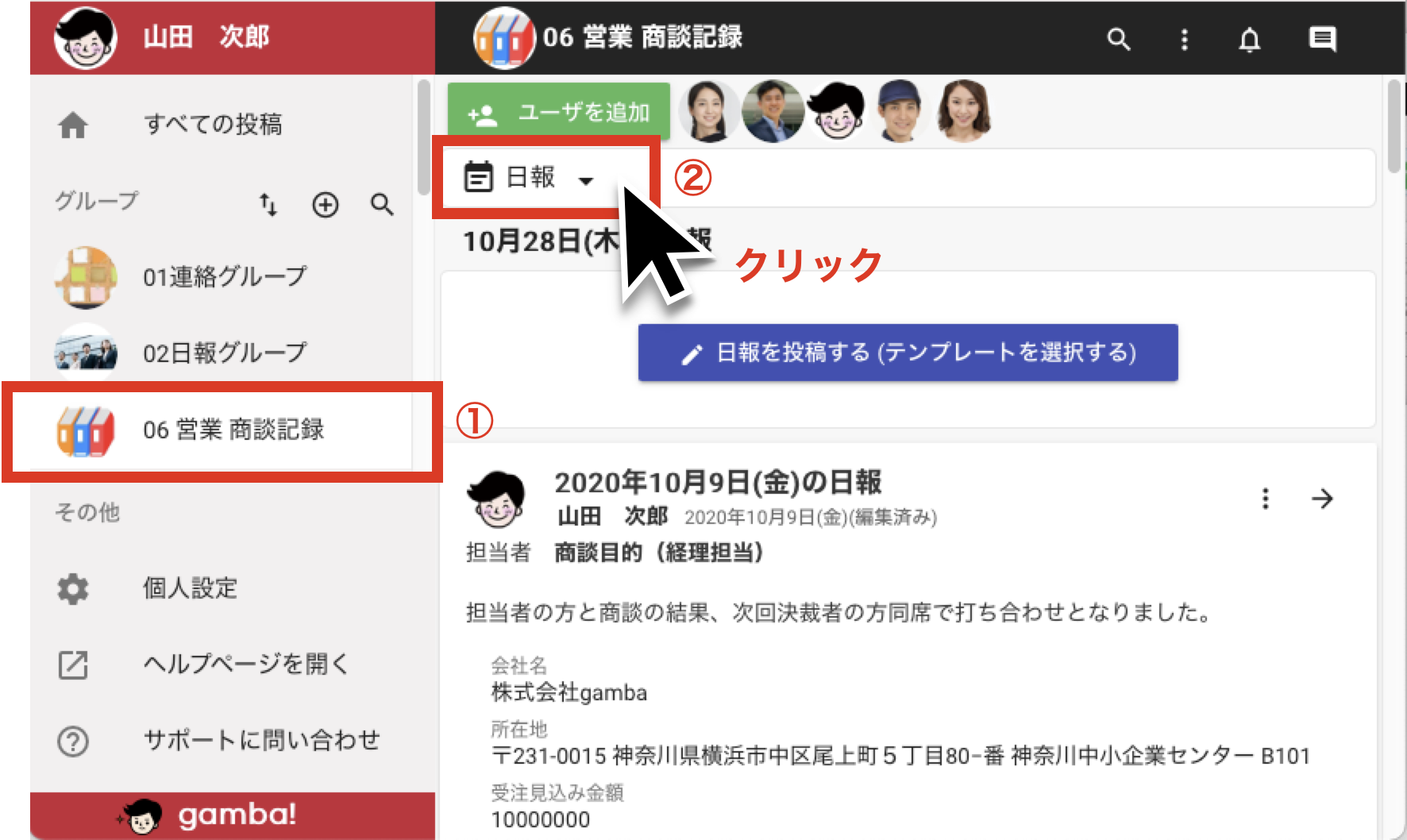
Task: Click the 受注見込み金額 value 10000000
Action: [x=541, y=820]
